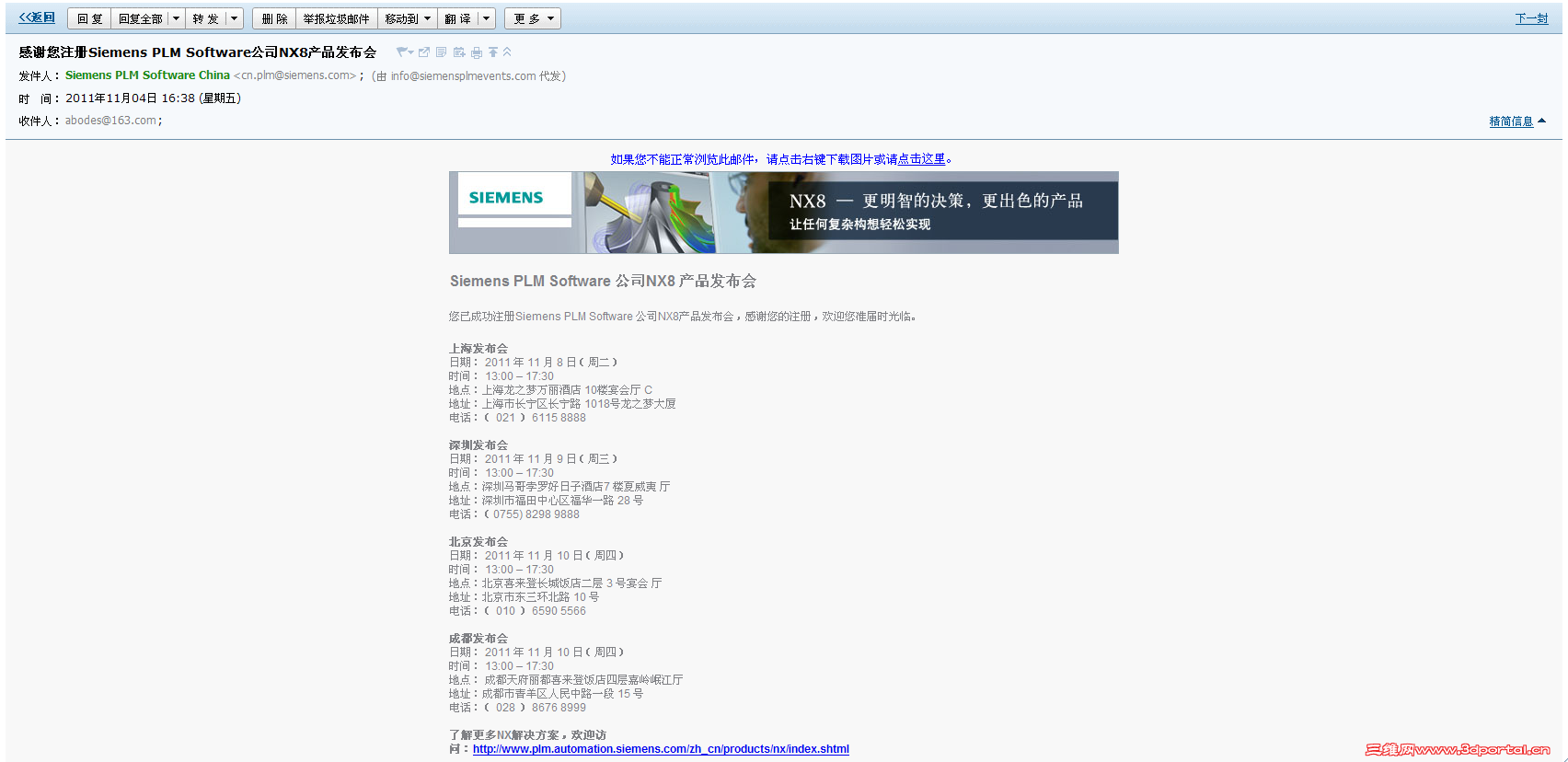Click the Shanghai date 2011 年 11 月 8 日
The height and width of the screenshot is (762, 1568).
click(531, 363)
